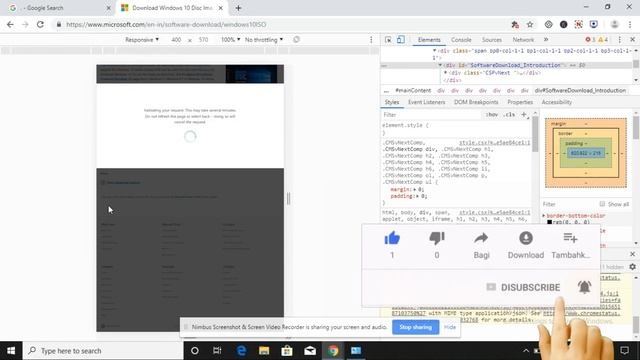Open the No throttling dropdown
This screenshot has height=360, width=640.
pyautogui.click(x=264, y=40)
